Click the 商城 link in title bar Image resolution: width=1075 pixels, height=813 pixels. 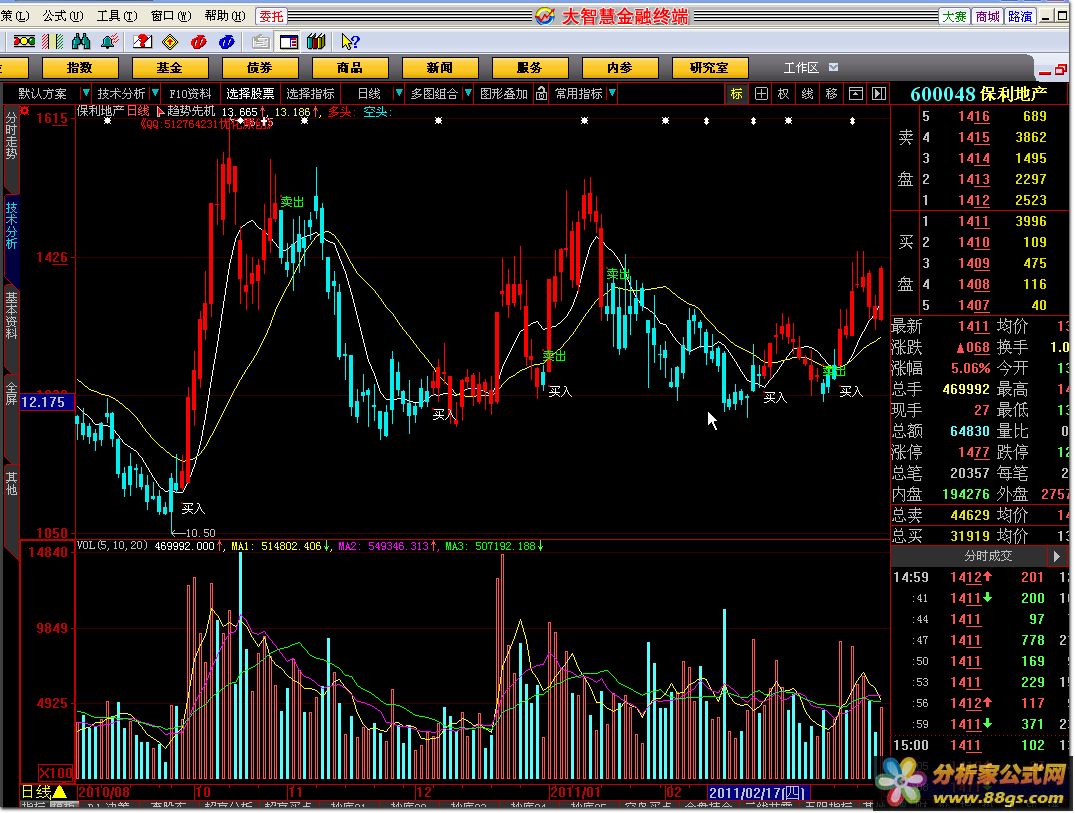point(987,16)
